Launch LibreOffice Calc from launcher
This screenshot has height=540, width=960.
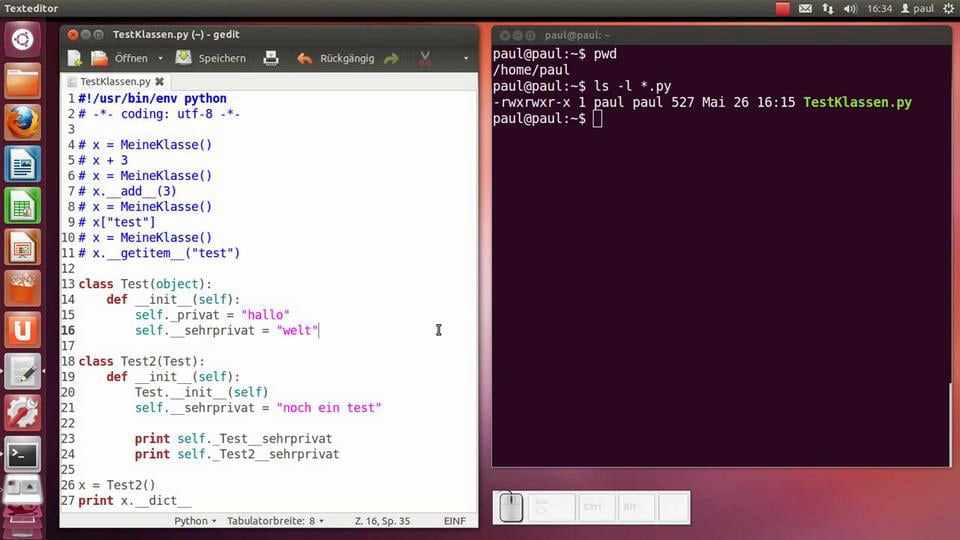tap(23, 206)
